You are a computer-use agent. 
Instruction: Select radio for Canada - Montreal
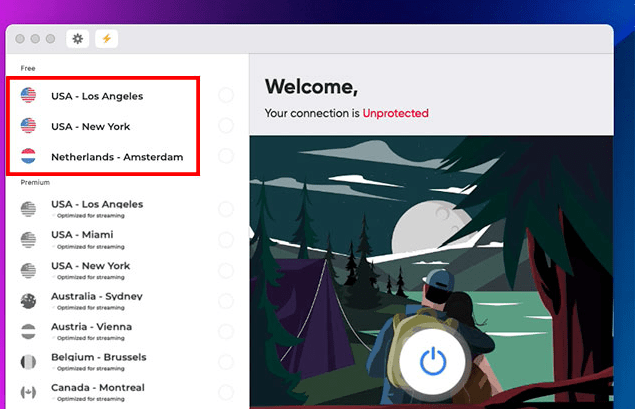coord(226,392)
